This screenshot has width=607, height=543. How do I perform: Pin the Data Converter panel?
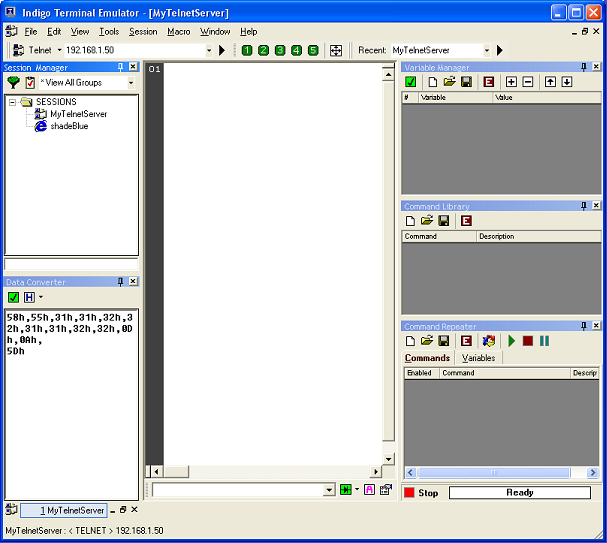click(x=120, y=282)
